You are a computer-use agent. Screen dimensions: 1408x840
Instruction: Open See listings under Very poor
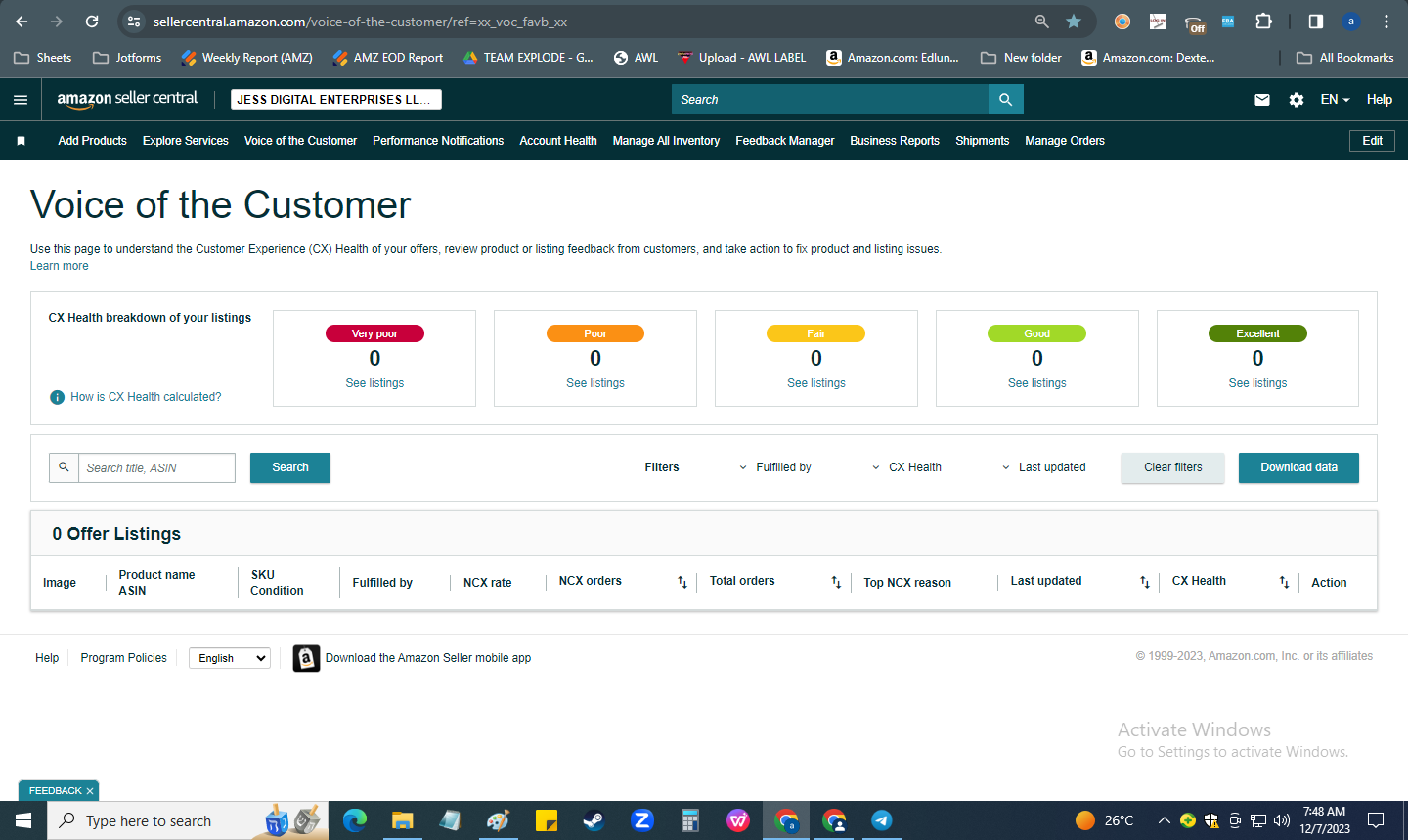[x=374, y=383]
